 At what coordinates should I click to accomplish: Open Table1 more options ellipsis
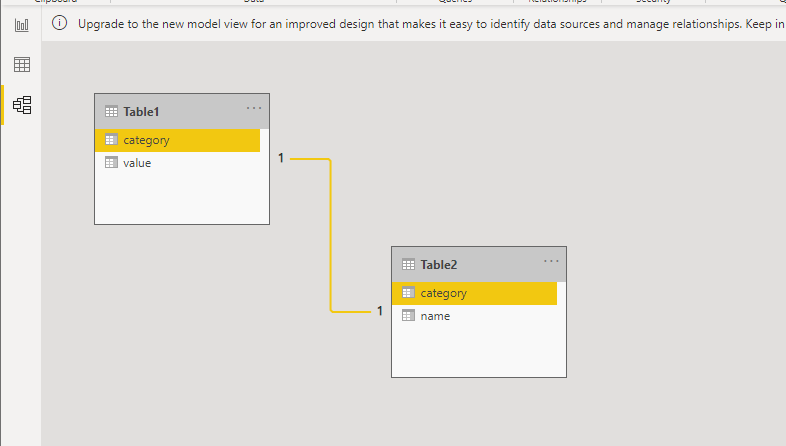pyautogui.click(x=254, y=108)
